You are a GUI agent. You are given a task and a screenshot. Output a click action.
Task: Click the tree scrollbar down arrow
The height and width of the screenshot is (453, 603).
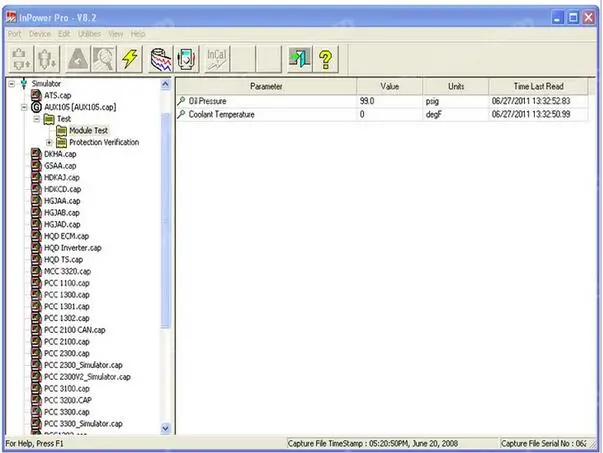pos(165,428)
